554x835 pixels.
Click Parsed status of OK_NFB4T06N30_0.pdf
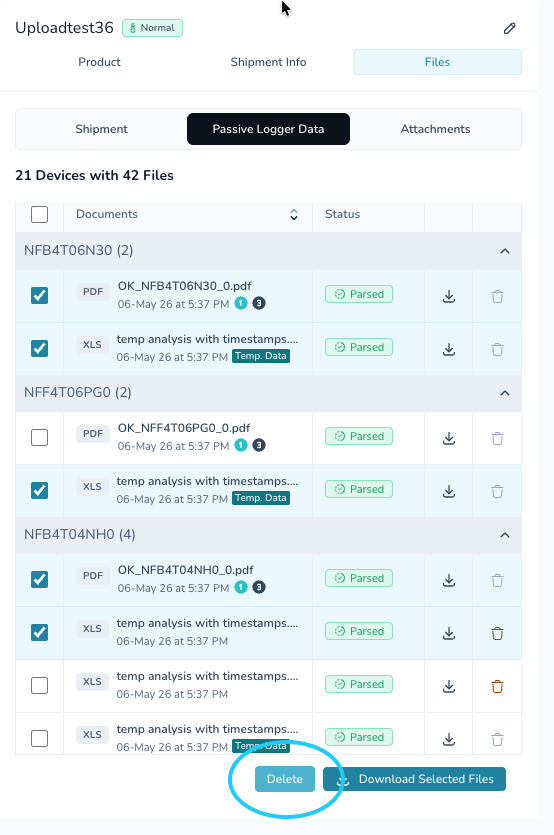(359, 294)
